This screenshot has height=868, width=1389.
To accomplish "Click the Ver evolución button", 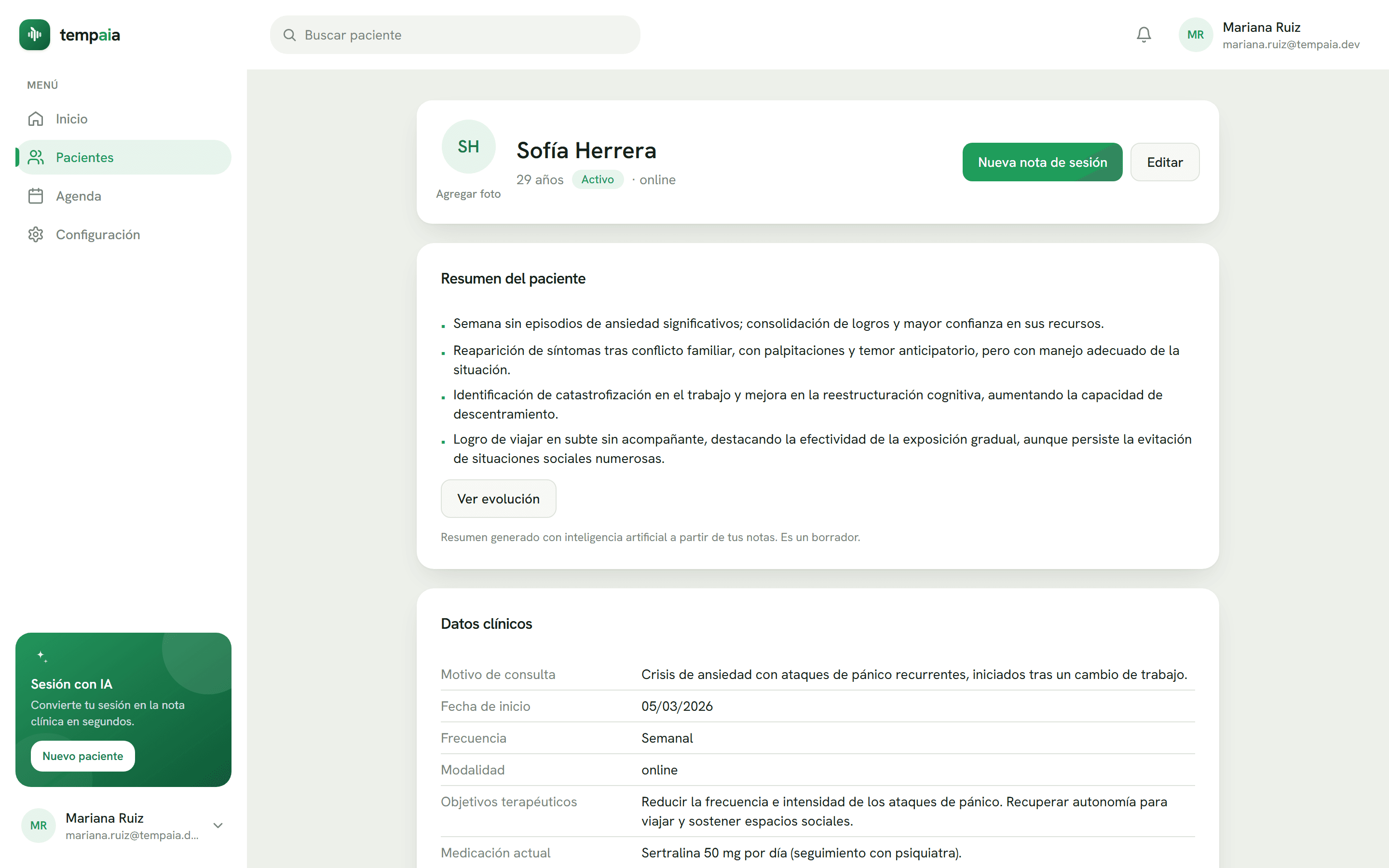I will pos(498,498).
